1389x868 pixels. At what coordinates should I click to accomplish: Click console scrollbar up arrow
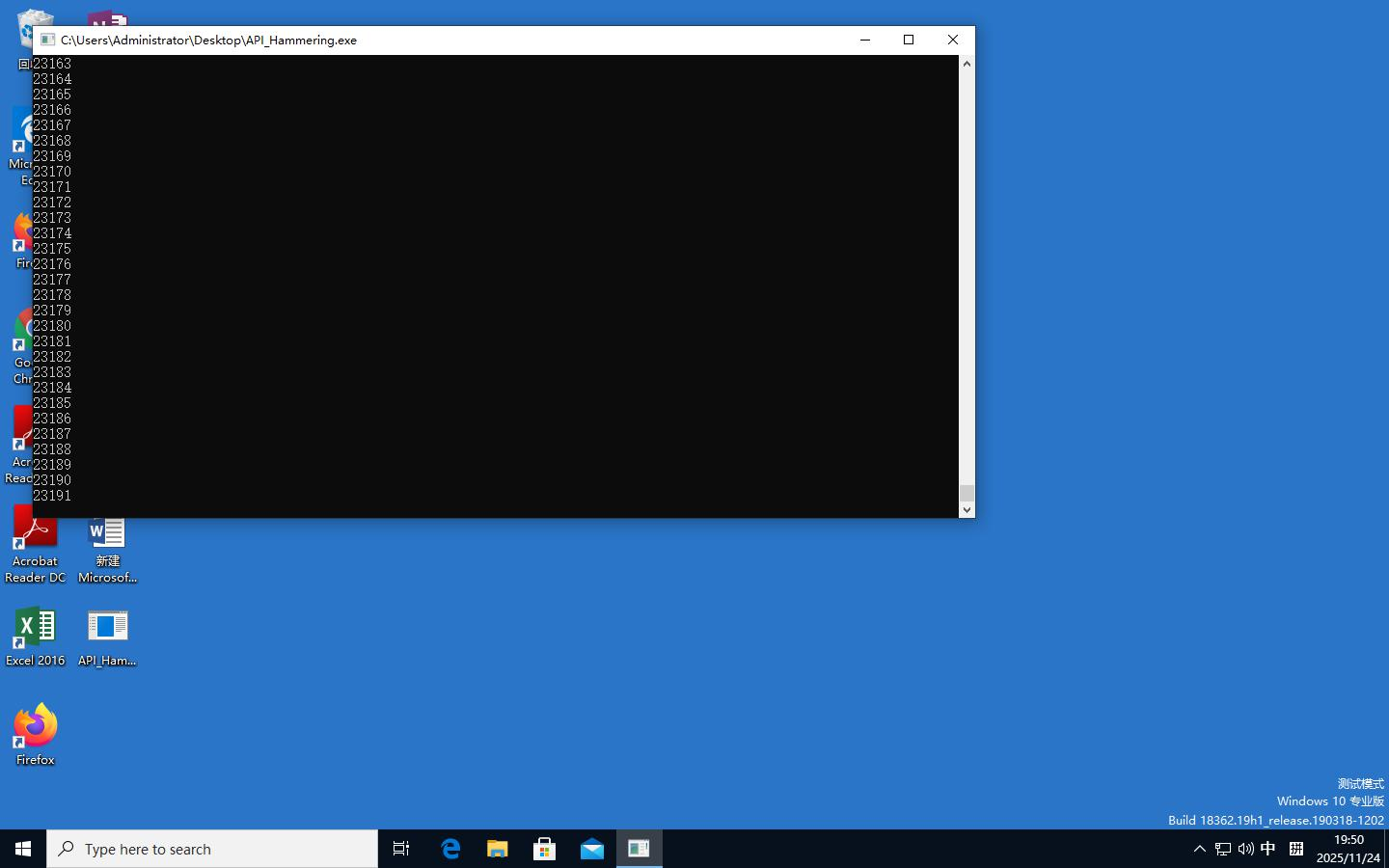(967, 64)
